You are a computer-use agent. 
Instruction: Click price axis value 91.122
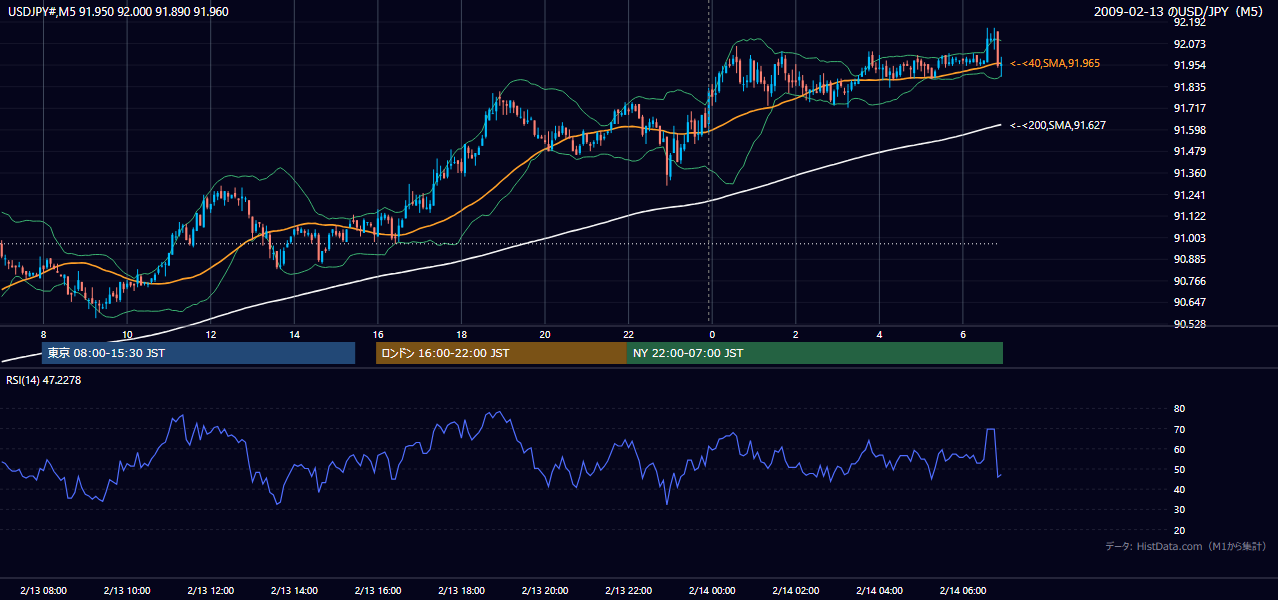click(1190, 216)
